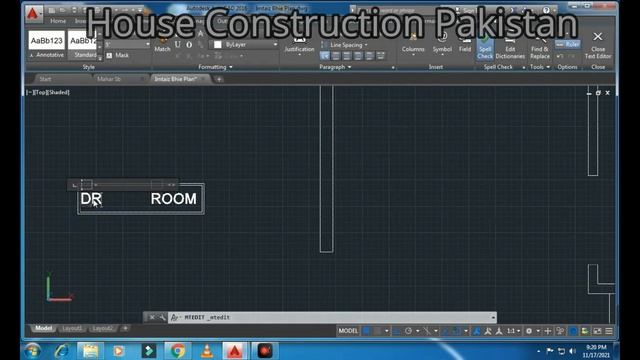640x360 pixels.
Task: Close the command line with X
Action: pyautogui.click(x=152, y=318)
